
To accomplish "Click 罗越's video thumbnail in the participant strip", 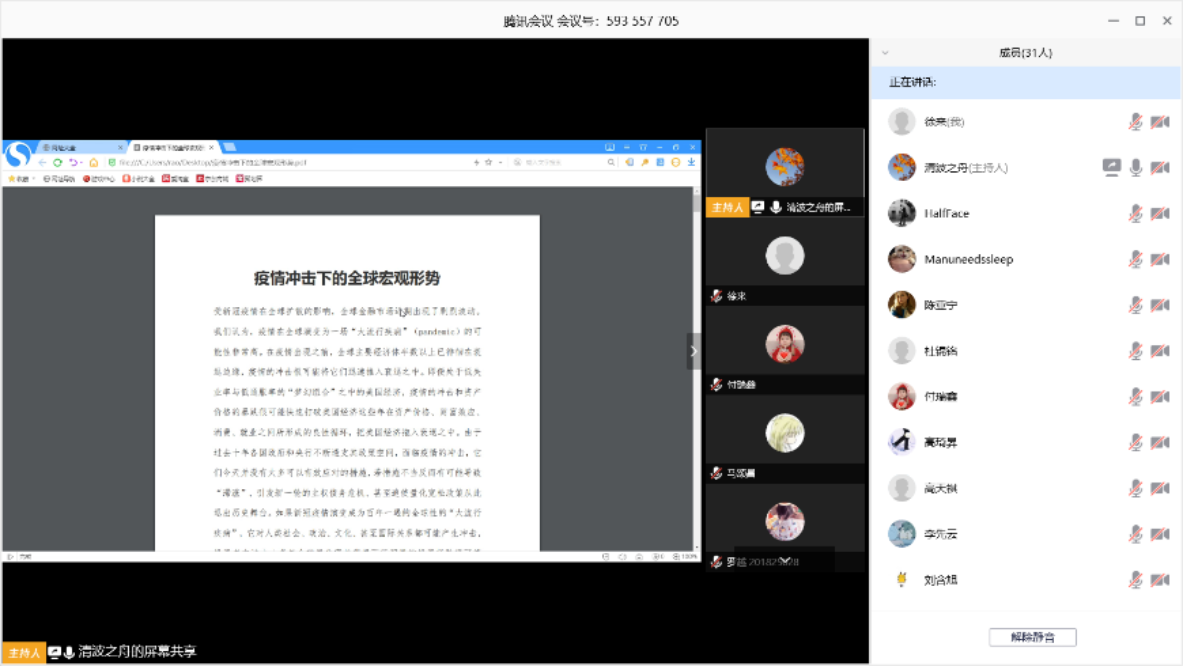I will (785, 520).
